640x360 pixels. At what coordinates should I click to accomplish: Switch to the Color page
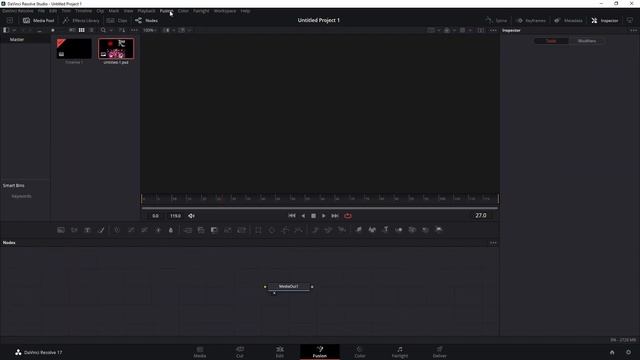(x=360, y=352)
